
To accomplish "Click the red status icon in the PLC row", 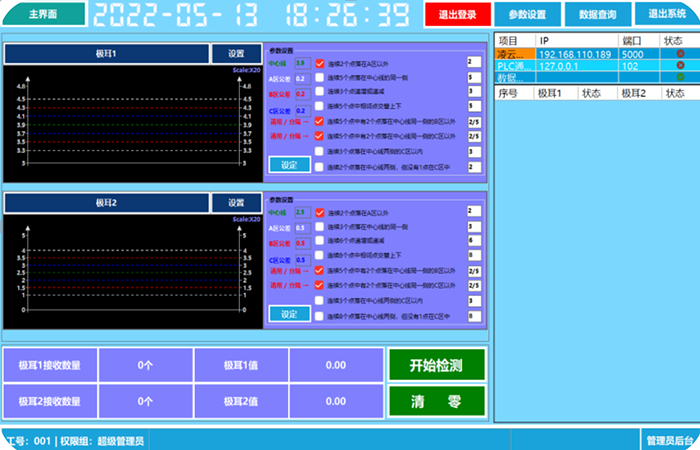I will coord(680,65).
